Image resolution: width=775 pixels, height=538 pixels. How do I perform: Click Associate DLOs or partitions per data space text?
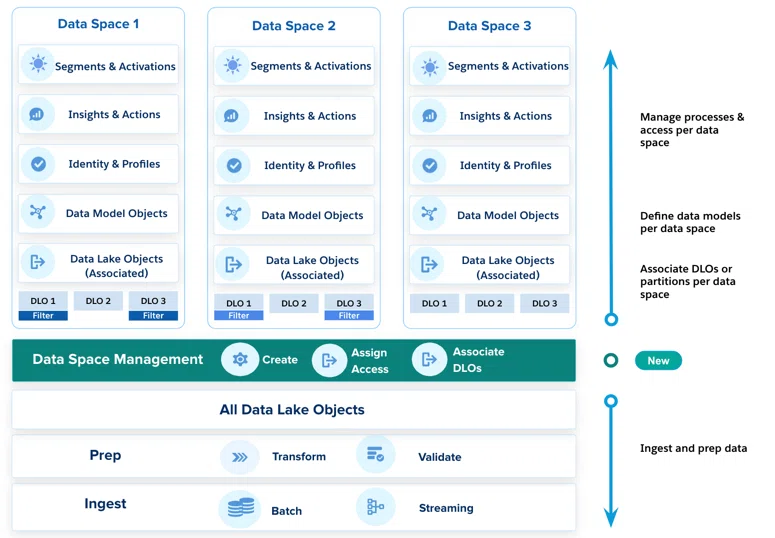pos(688,281)
